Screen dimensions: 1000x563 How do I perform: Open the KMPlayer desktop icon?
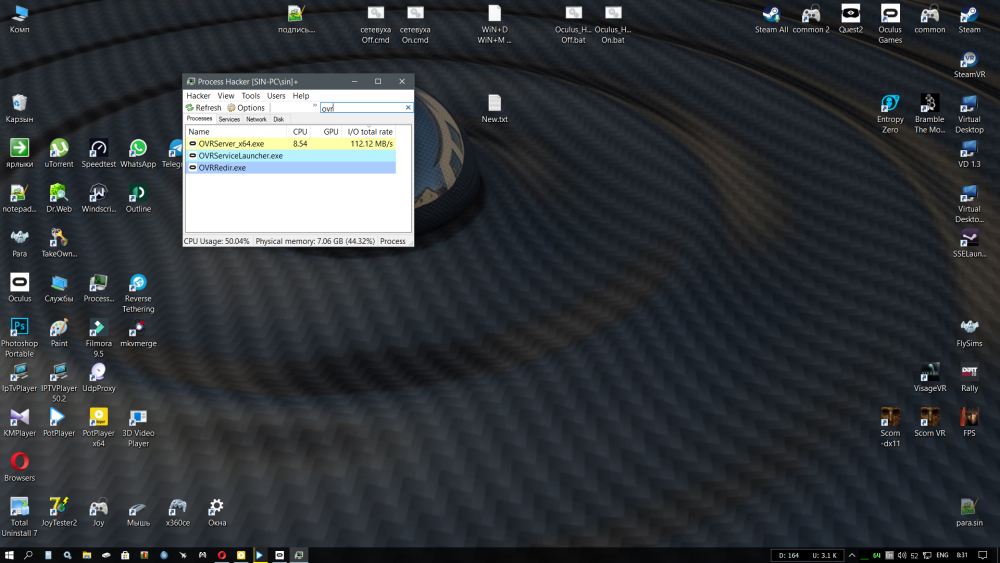click(x=19, y=423)
